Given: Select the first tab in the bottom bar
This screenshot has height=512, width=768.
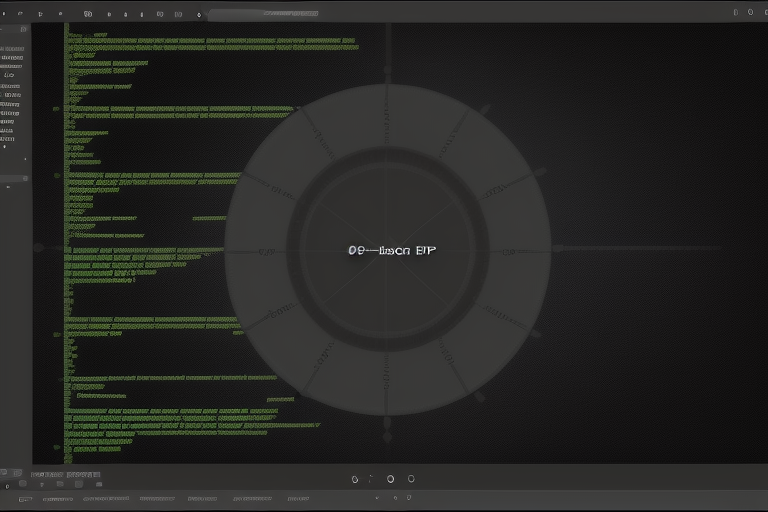Looking at the screenshot, I should [25, 498].
